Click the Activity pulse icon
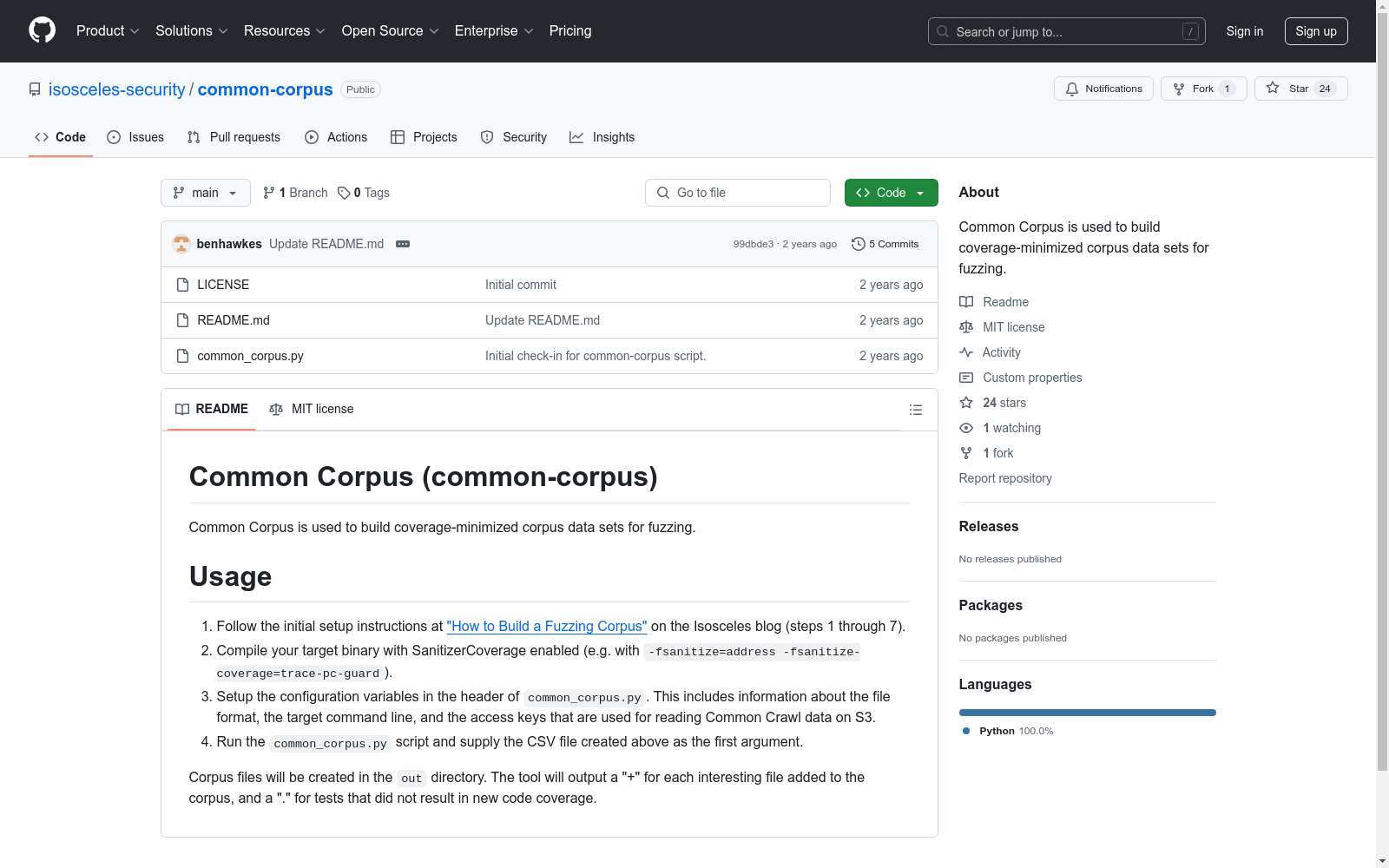This screenshot has height=868, width=1389. pos(966,352)
